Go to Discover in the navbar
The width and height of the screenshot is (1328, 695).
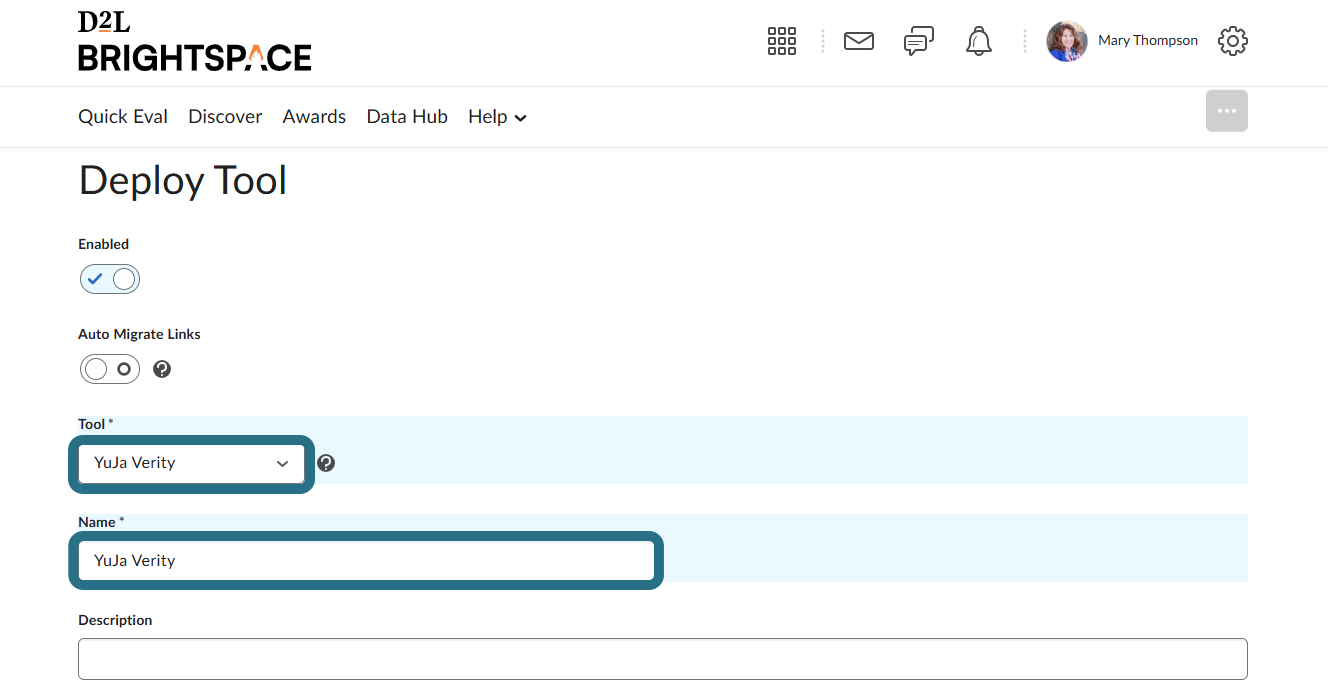225,117
